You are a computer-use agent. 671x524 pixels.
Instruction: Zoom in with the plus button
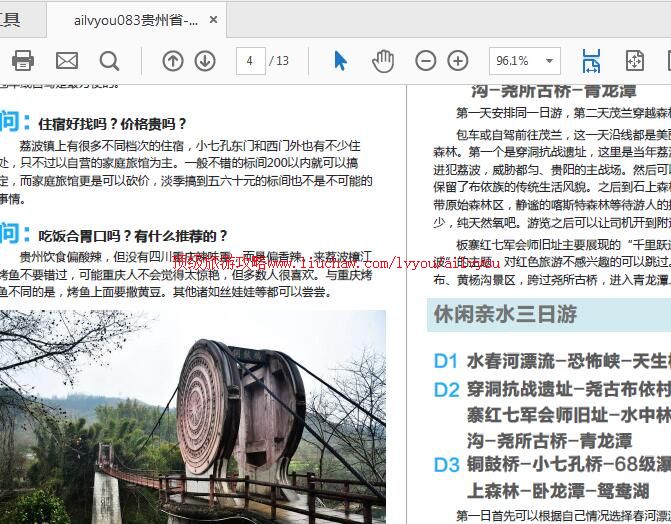click(x=458, y=61)
